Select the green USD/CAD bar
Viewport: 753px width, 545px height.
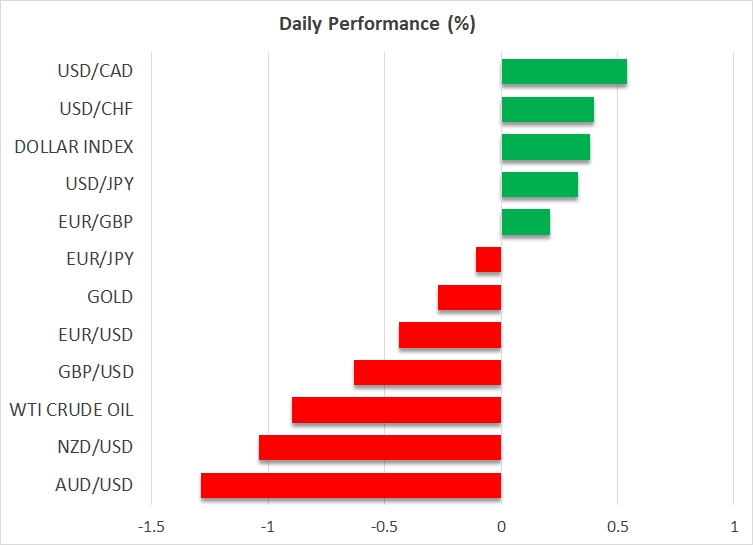[x=564, y=72]
